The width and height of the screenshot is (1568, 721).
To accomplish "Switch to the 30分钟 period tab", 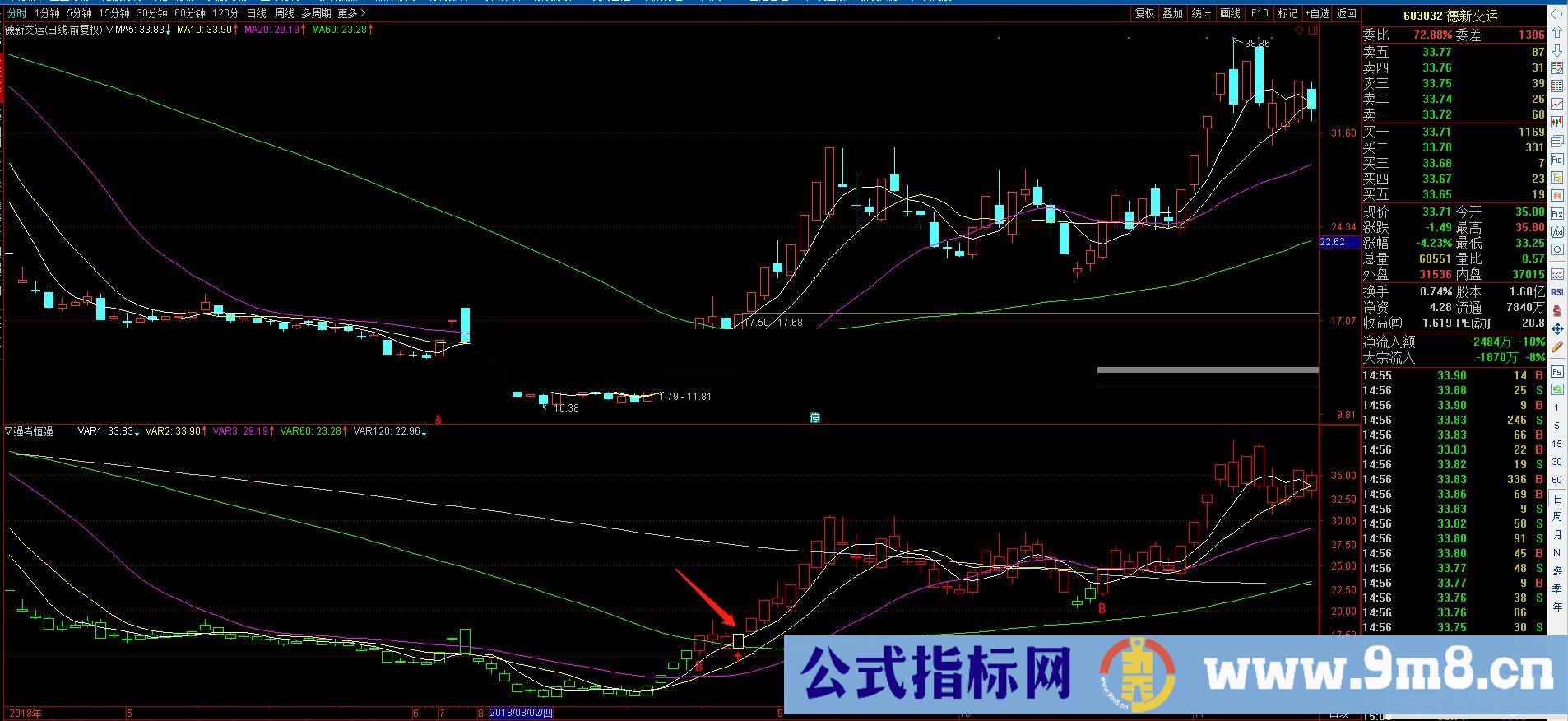I will [x=152, y=13].
